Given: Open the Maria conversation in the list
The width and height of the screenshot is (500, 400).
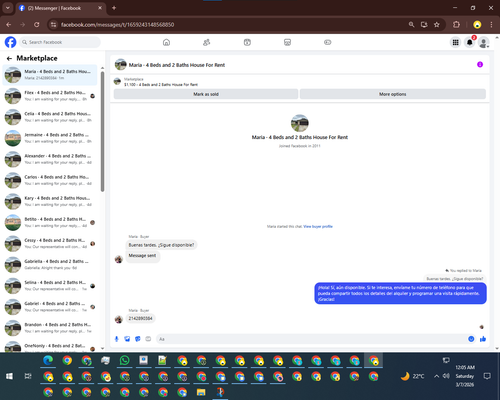Looking at the screenshot, I should pos(50,75).
